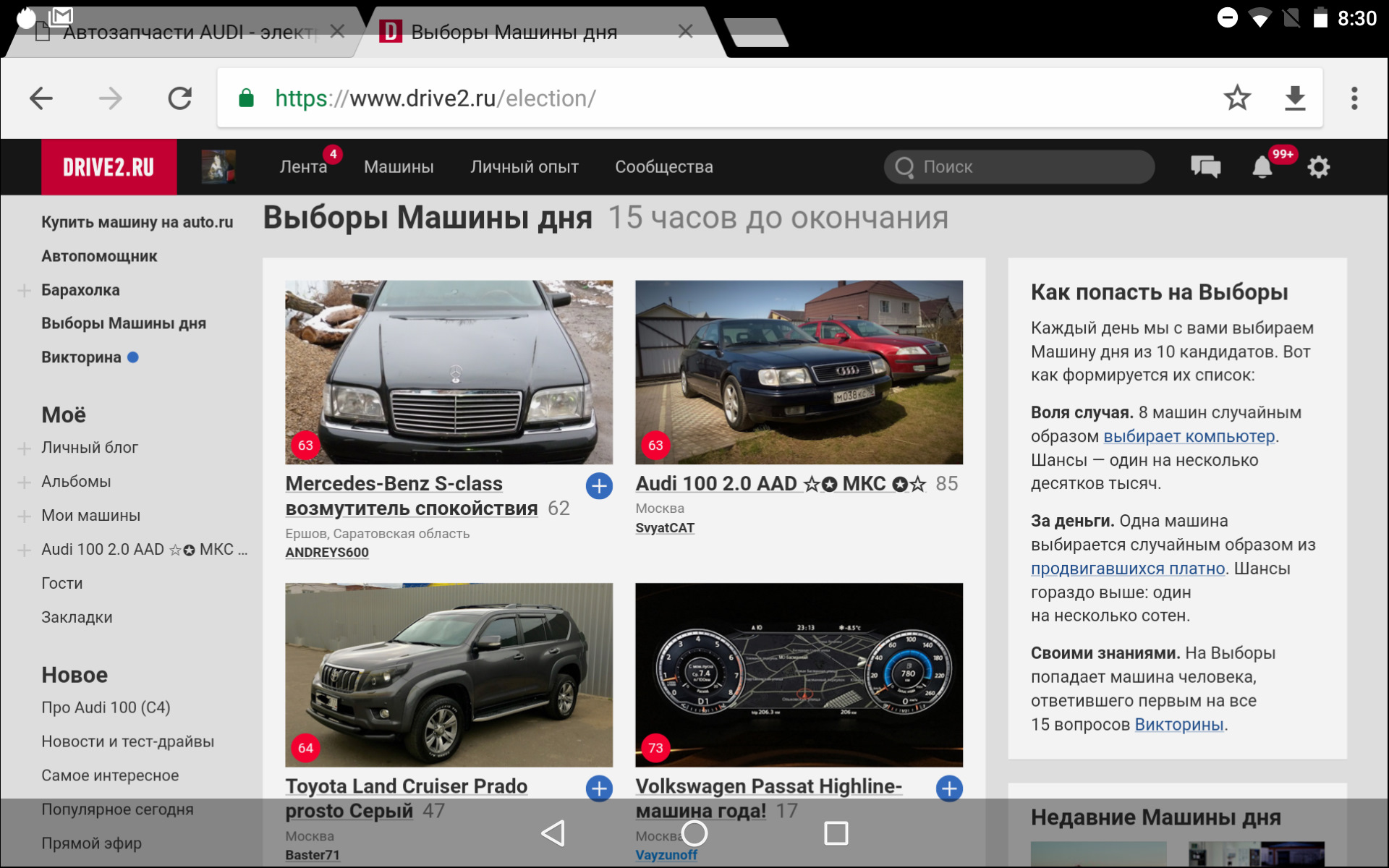The image size is (1389, 868).
Task: Vote plus for Mercedes-Benz S-class
Action: click(599, 486)
